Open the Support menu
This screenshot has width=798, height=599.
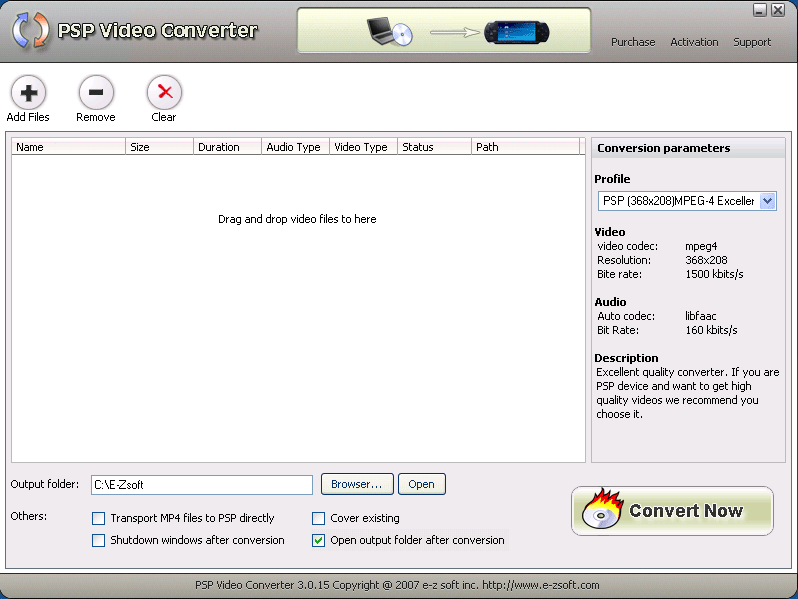[752, 42]
